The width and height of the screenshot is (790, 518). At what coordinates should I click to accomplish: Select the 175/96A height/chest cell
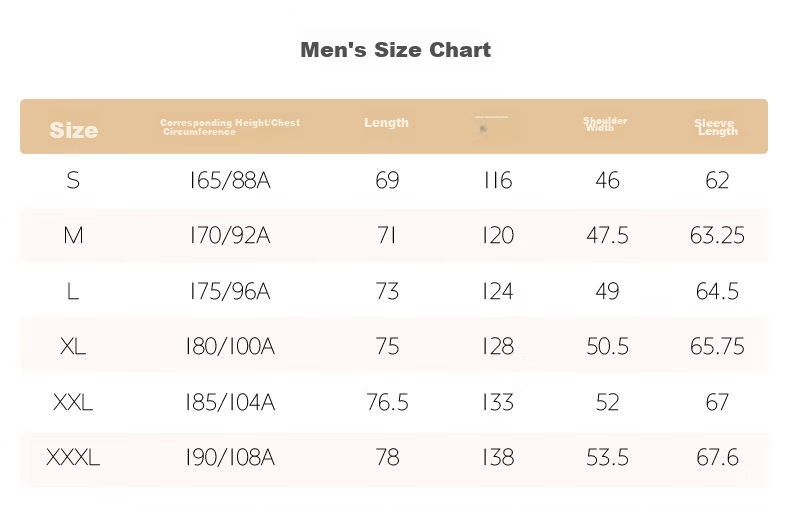[x=230, y=291]
